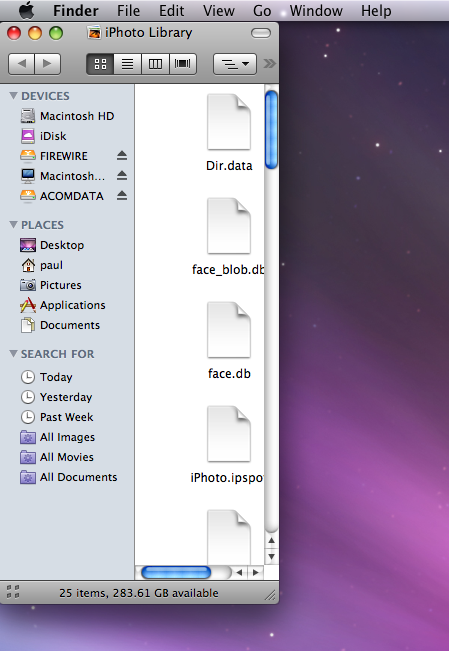Click the horizontal scrollbar thumb

(176, 573)
